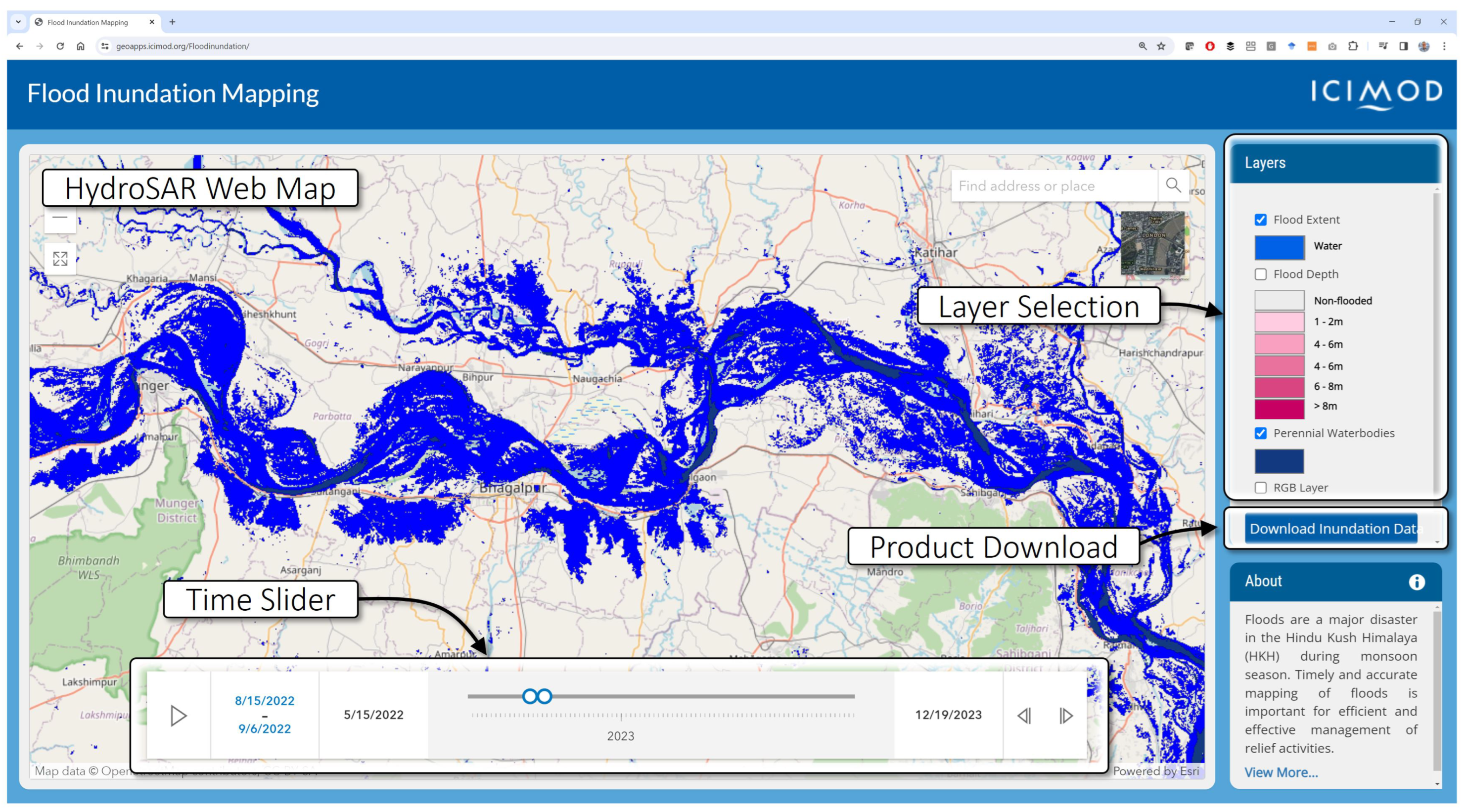Open the Chrome three-dot menu
The width and height of the screenshot is (1466, 812).
pyautogui.click(x=1444, y=46)
